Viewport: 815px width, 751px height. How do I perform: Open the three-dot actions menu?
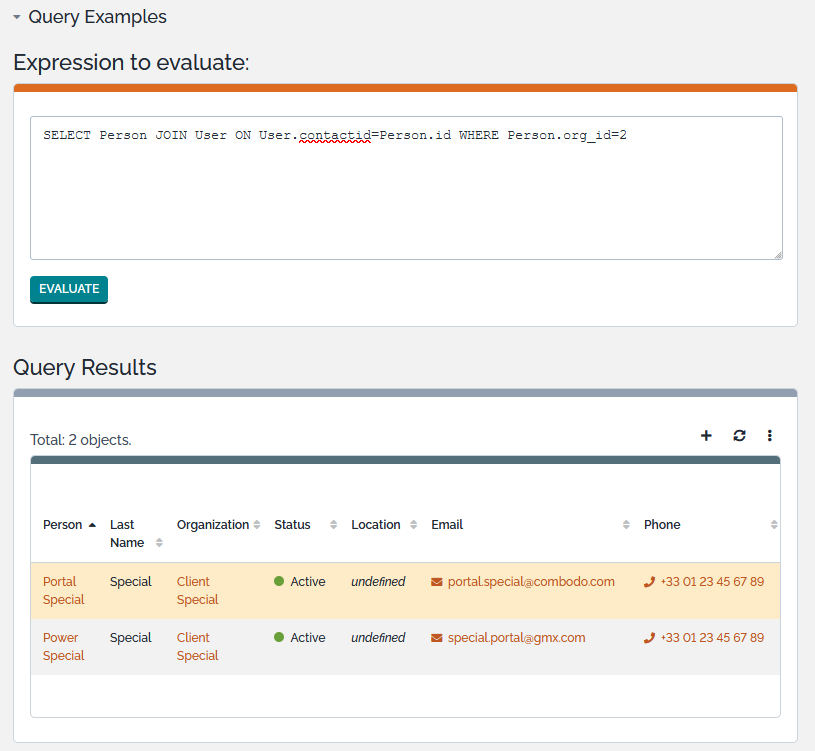[x=770, y=436]
